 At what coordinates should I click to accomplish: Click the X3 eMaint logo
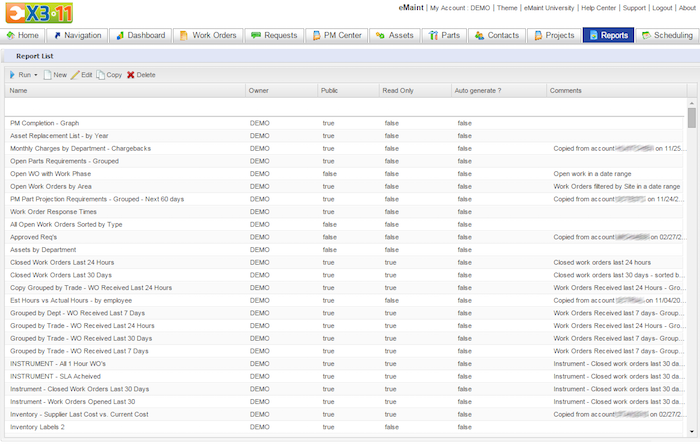pyautogui.click(x=36, y=13)
